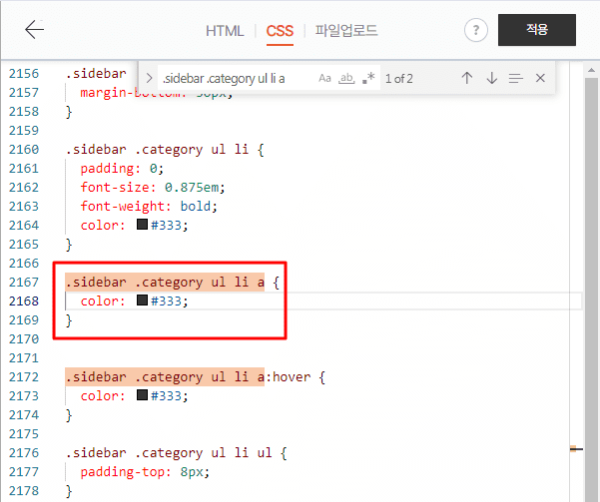Click the 적용 apply button
600x502 pixels.
537,30
